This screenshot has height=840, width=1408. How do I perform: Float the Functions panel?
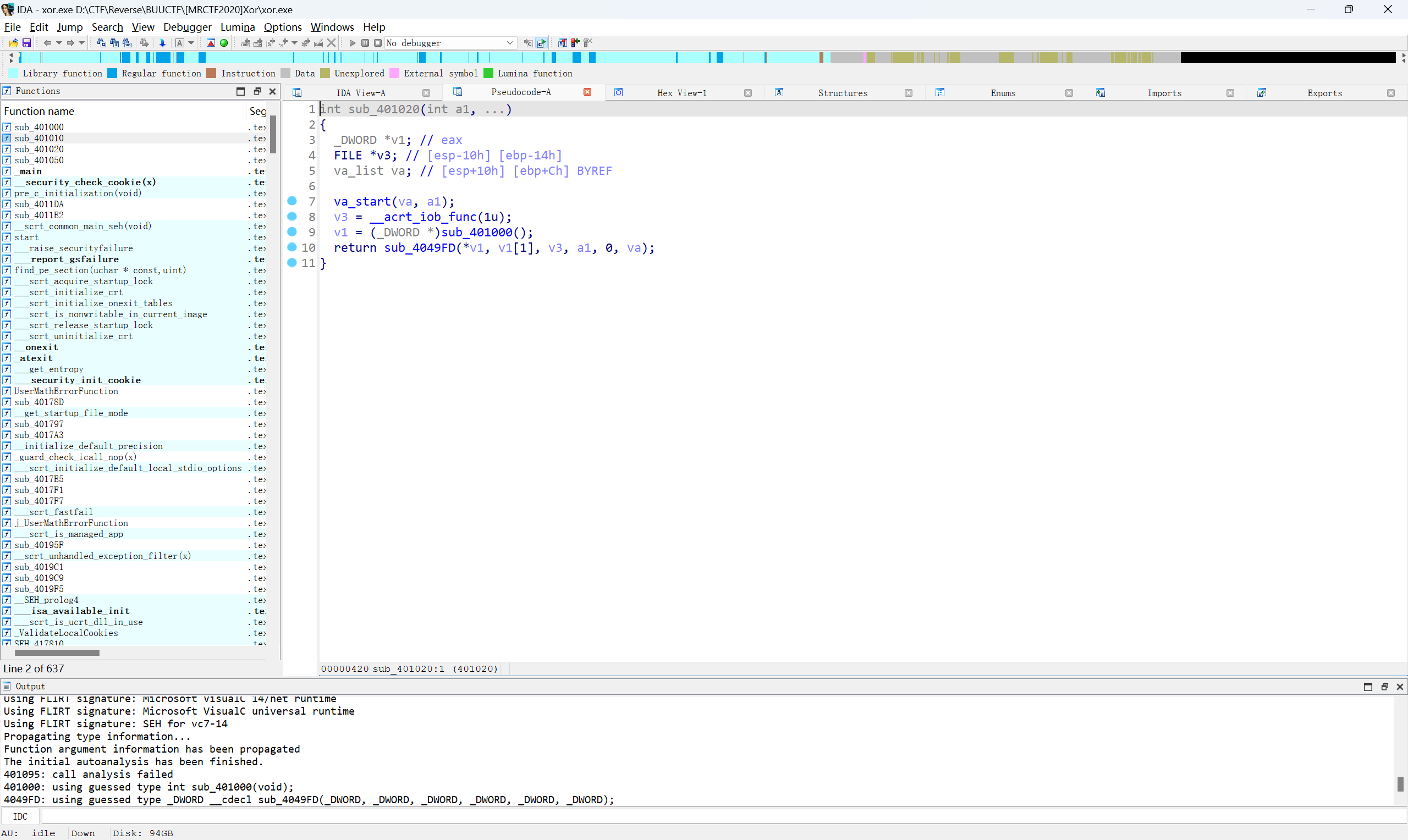click(x=256, y=91)
